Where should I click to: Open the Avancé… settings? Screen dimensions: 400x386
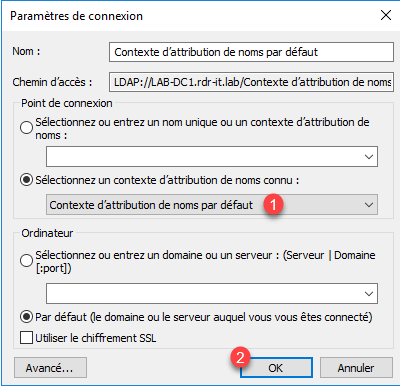click(x=50, y=368)
